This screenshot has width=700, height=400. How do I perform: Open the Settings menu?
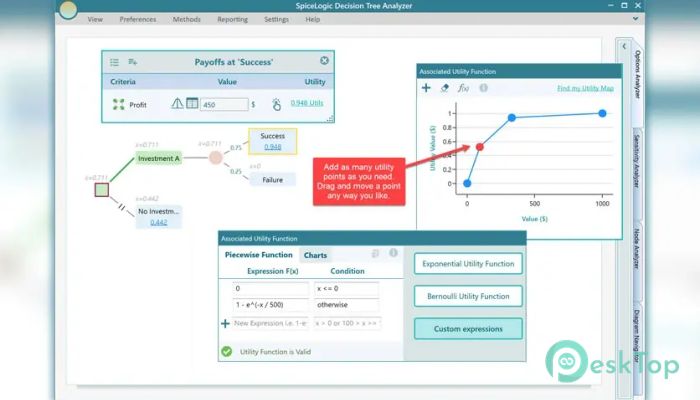coord(276,19)
